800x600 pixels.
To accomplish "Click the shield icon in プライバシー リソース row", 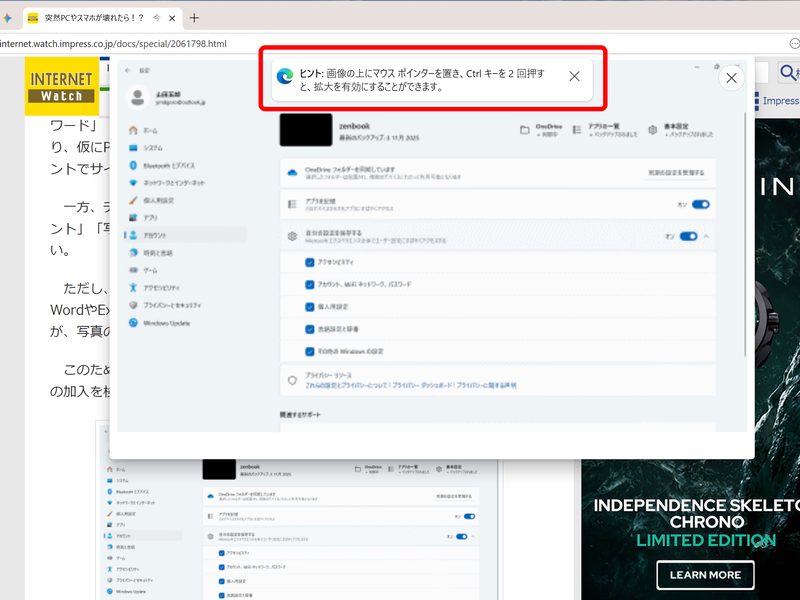I will pyautogui.click(x=292, y=380).
